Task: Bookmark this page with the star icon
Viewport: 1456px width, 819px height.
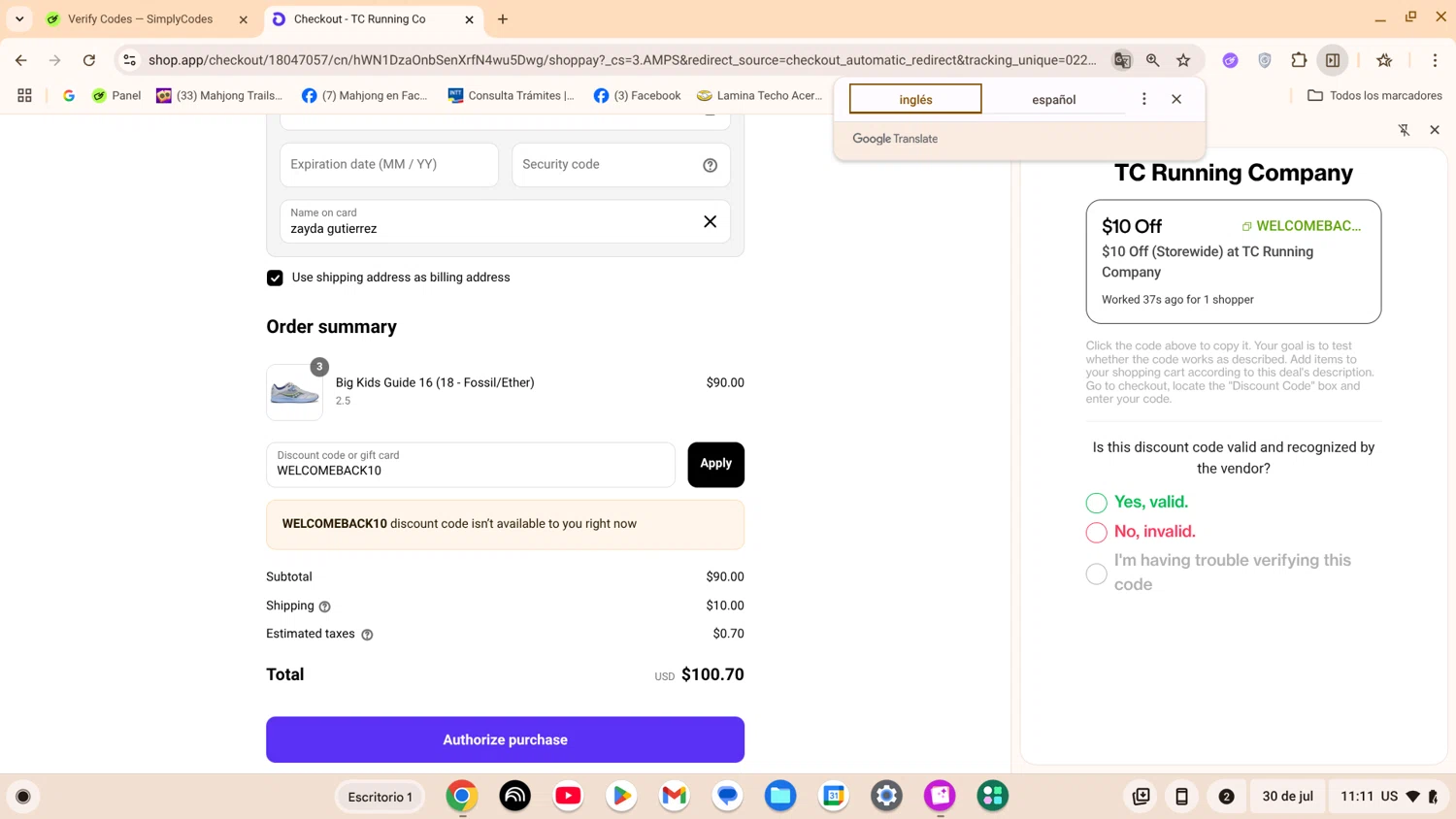Action: (1183, 60)
